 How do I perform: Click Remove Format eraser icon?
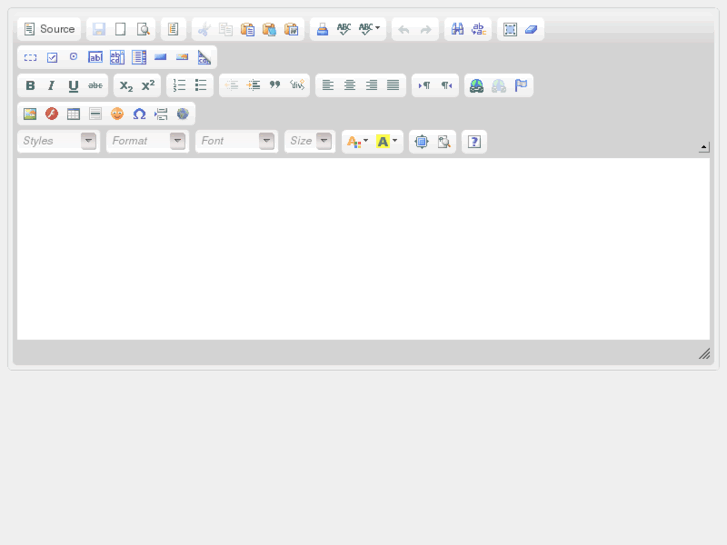point(531,29)
